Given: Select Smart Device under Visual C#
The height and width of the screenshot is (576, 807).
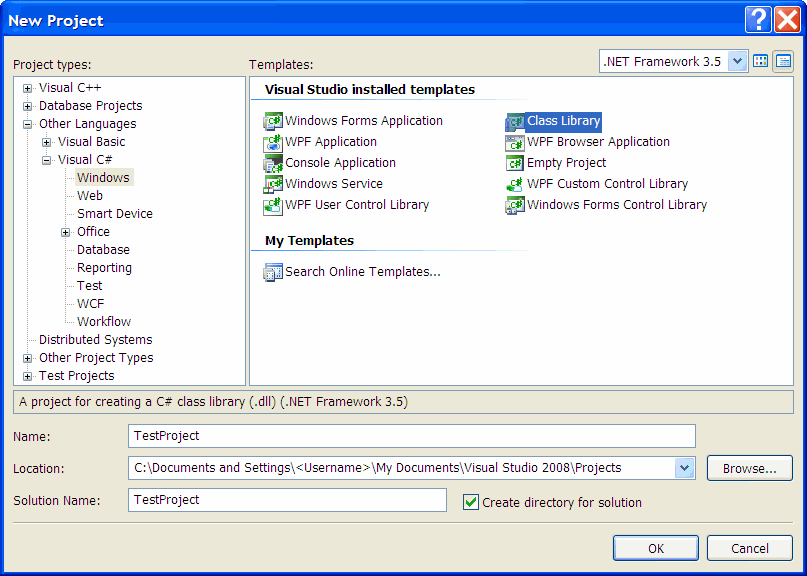Looking at the screenshot, I should click(115, 214).
